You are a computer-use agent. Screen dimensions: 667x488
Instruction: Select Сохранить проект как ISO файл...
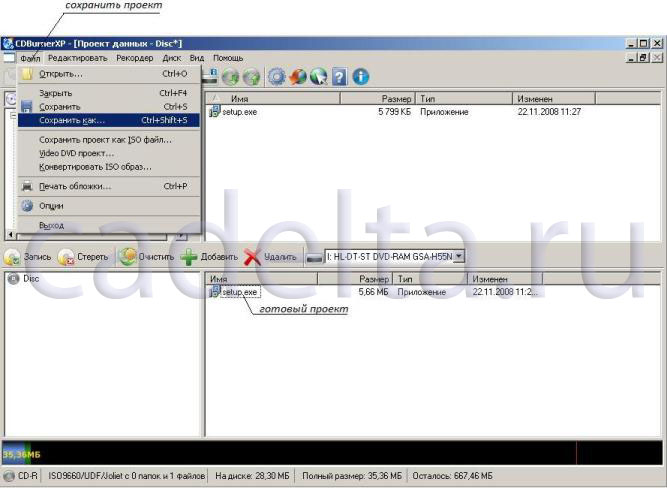pyautogui.click(x=105, y=140)
